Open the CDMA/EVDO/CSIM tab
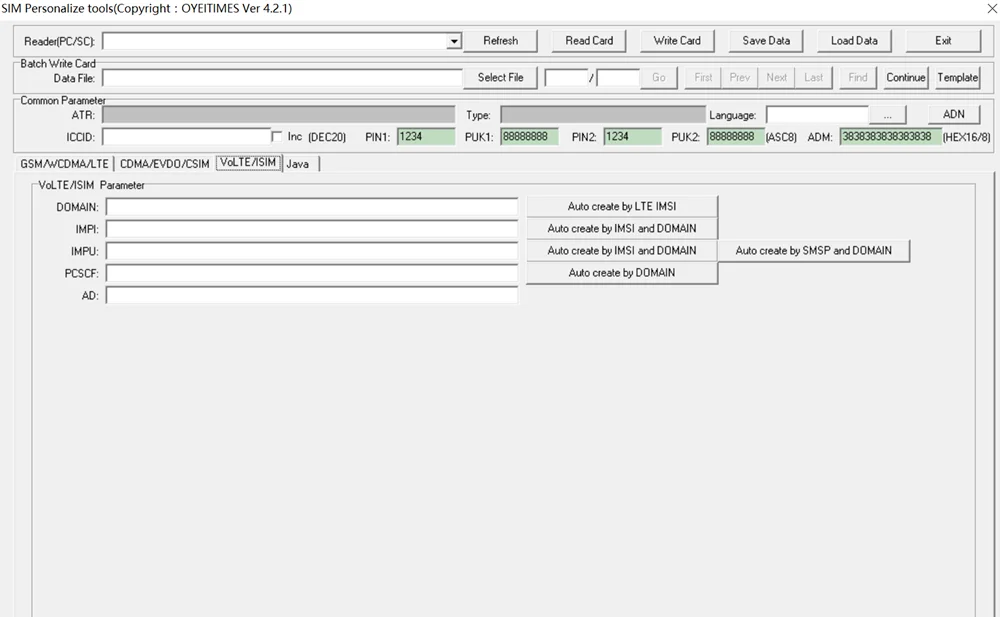 (x=165, y=162)
